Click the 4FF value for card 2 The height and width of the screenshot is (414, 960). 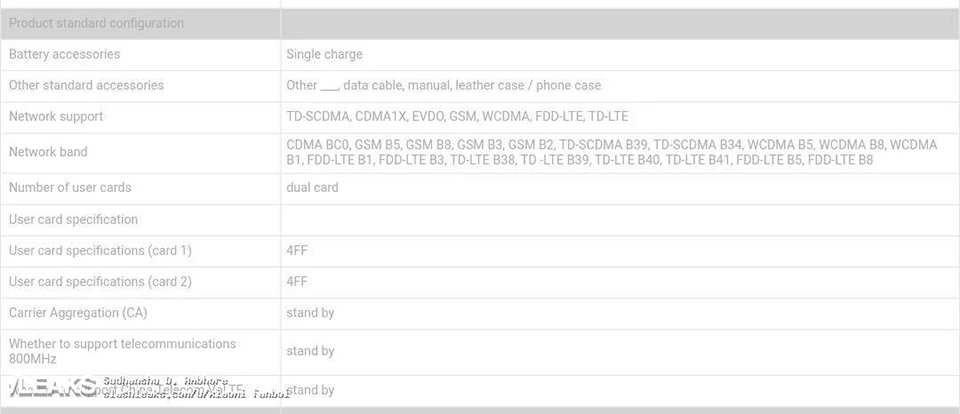297,282
